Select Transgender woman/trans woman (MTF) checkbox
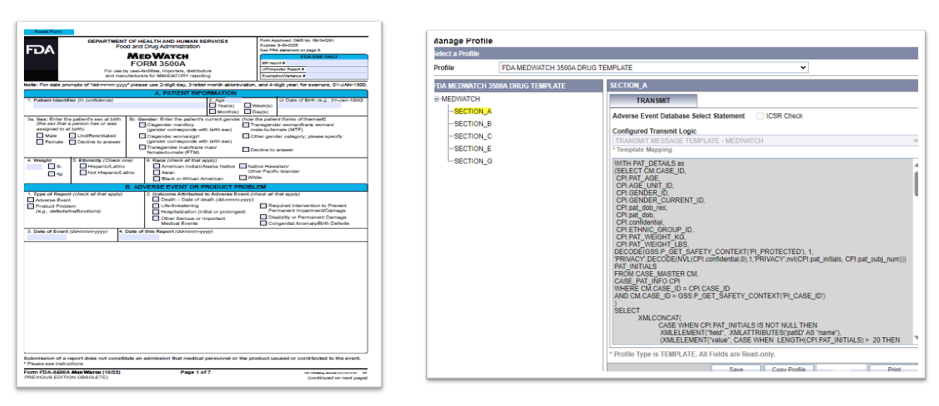939x406 pixels. [246, 125]
